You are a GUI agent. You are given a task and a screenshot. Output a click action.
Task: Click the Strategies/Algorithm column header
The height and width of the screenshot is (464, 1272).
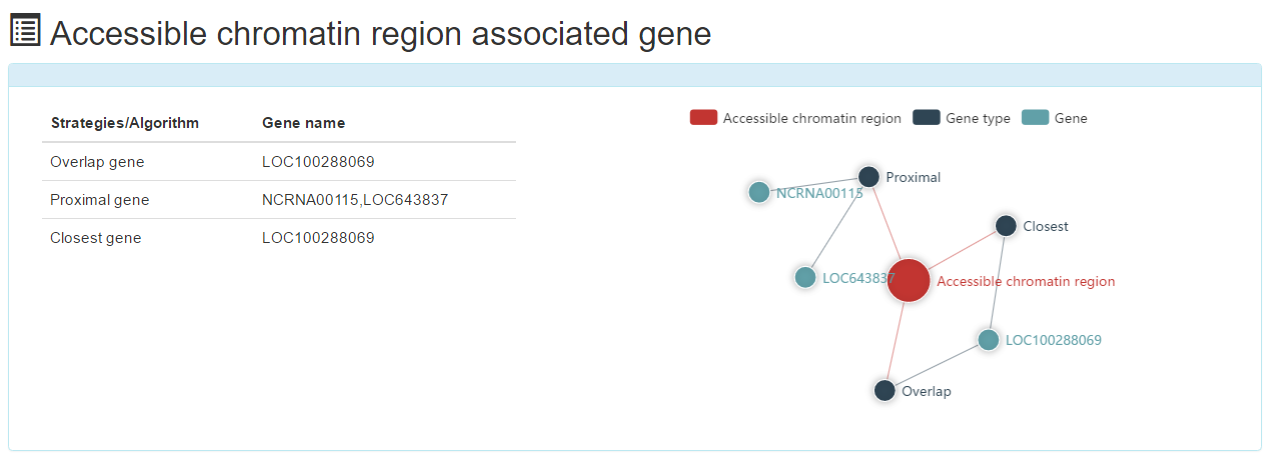coord(125,123)
